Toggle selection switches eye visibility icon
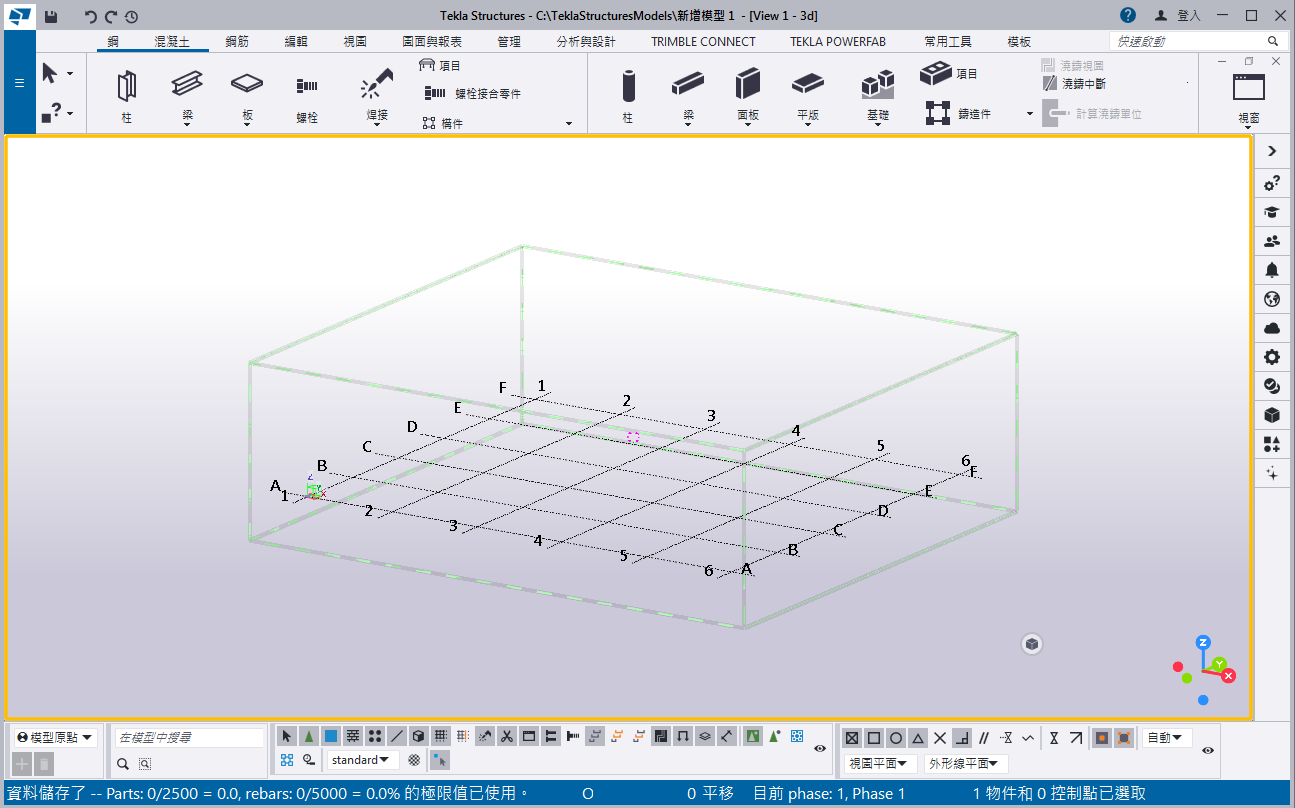Image resolution: width=1295 pixels, height=808 pixels. 820,748
